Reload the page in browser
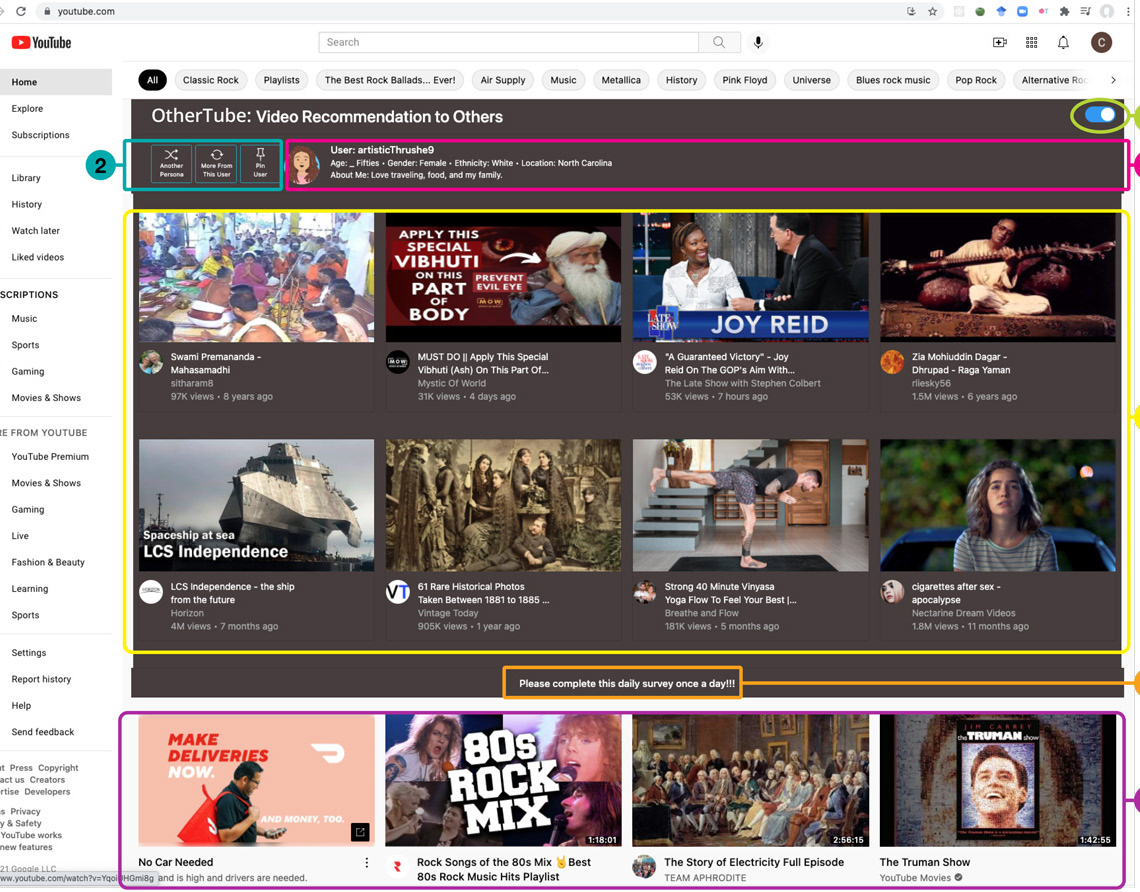 pos(21,11)
